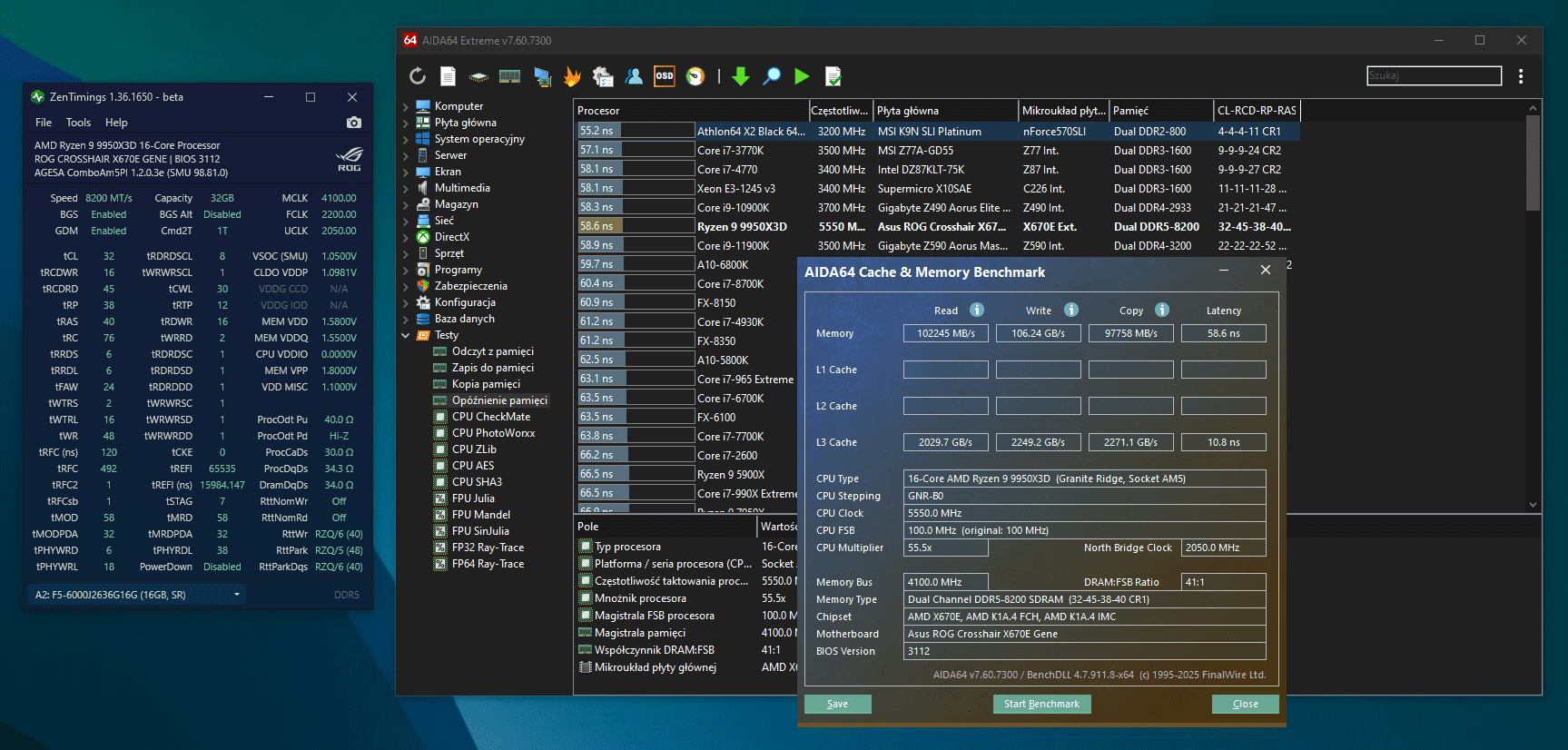Open the three-dot menu in AIDA64

pyautogui.click(x=1521, y=76)
